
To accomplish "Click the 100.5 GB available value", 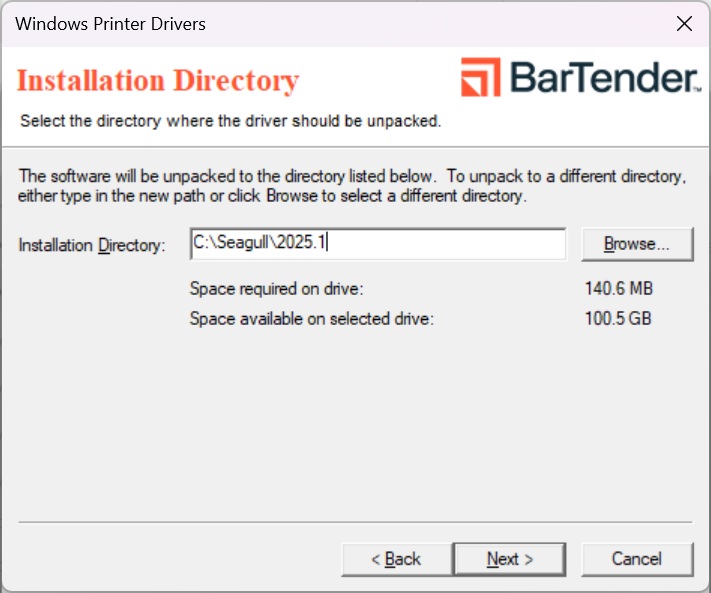I will point(618,319).
